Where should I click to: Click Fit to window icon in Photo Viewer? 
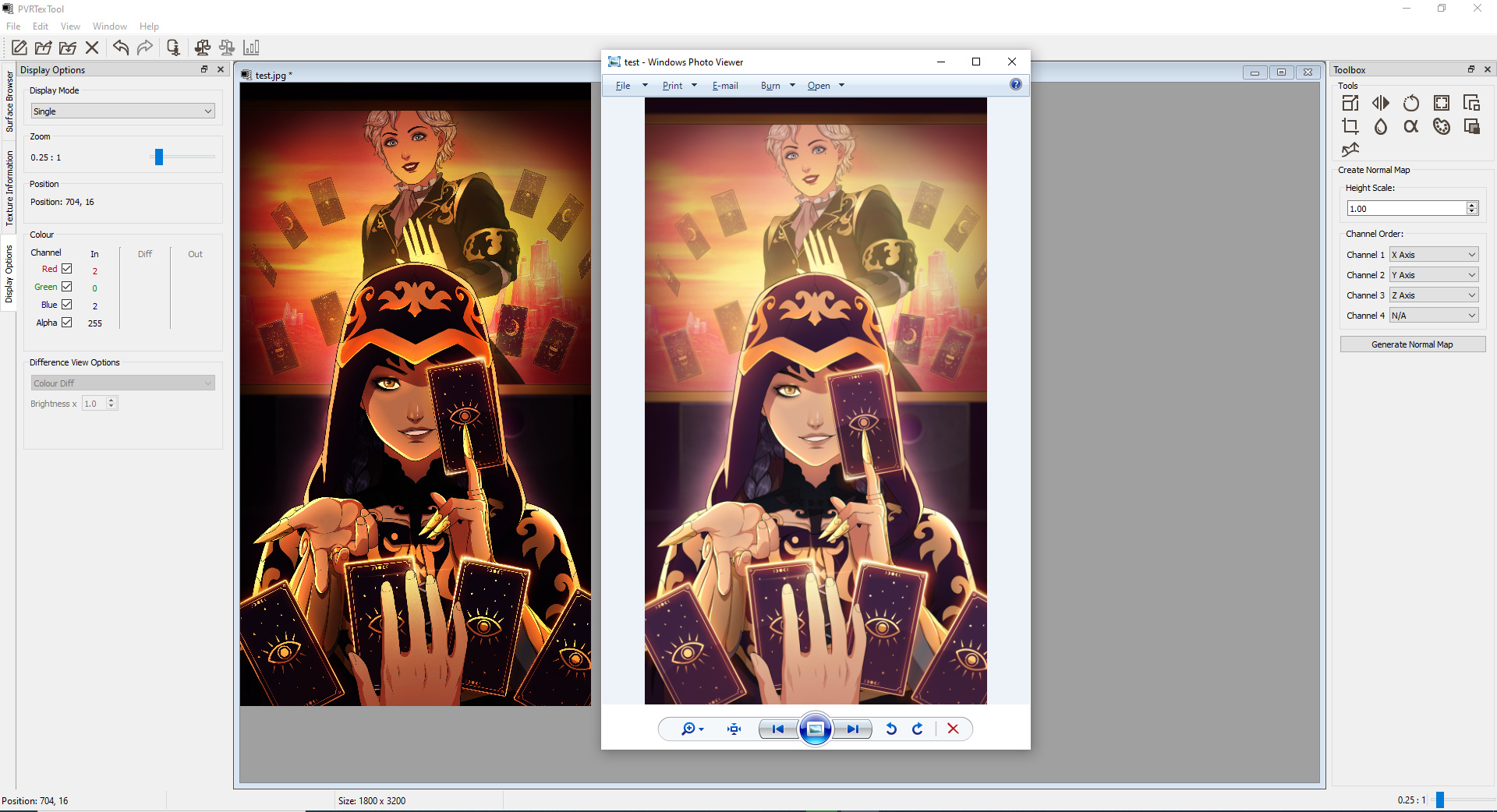(x=734, y=729)
